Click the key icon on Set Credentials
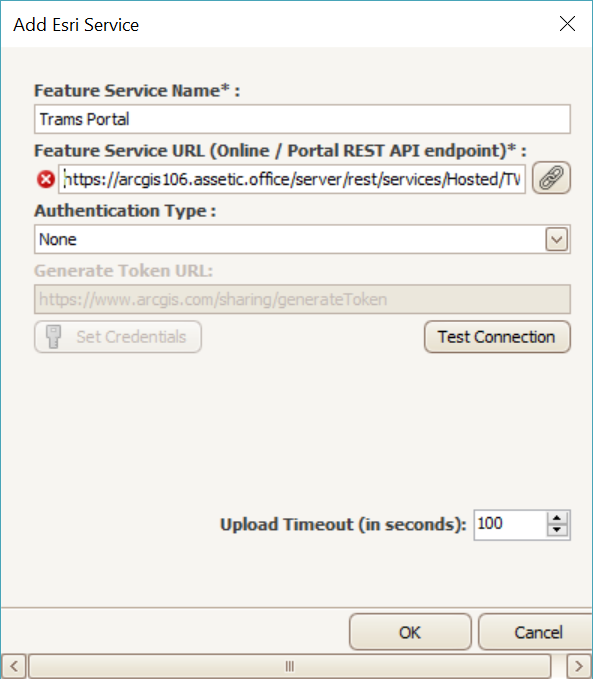 [x=54, y=336]
